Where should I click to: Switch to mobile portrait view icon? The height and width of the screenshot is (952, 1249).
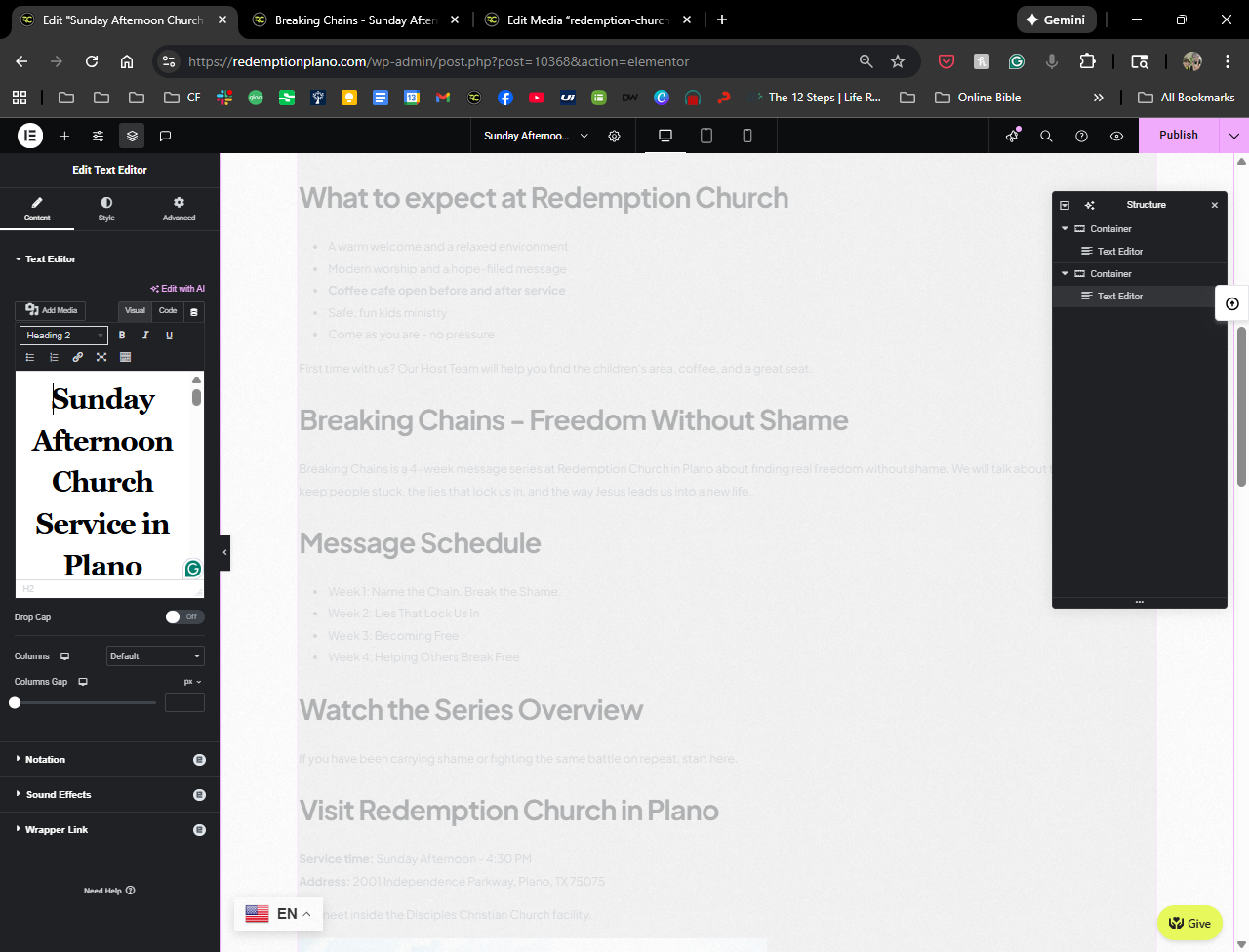(x=747, y=136)
